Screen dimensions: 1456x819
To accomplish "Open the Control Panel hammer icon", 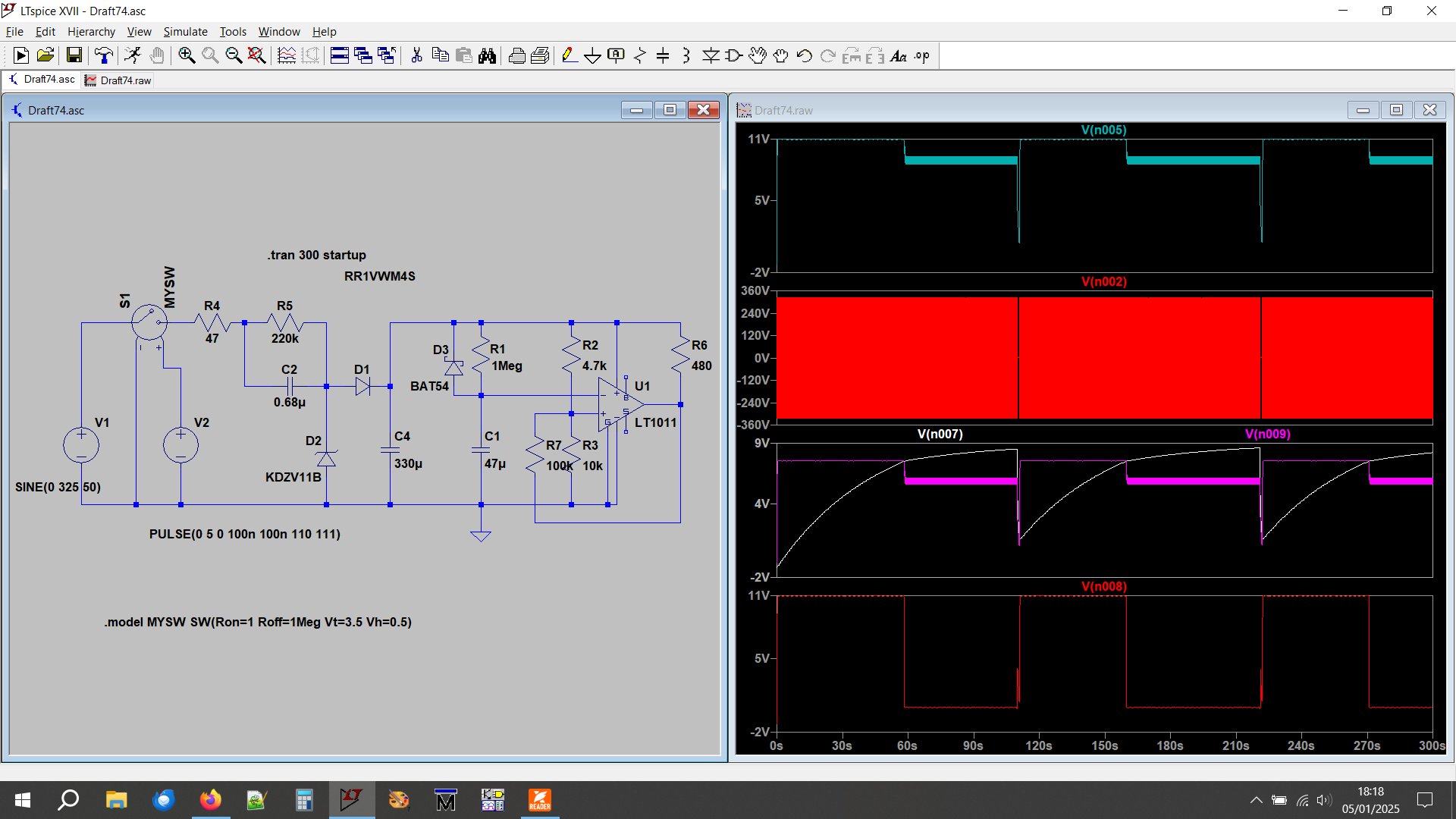I will pyautogui.click(x=103, y=55).
